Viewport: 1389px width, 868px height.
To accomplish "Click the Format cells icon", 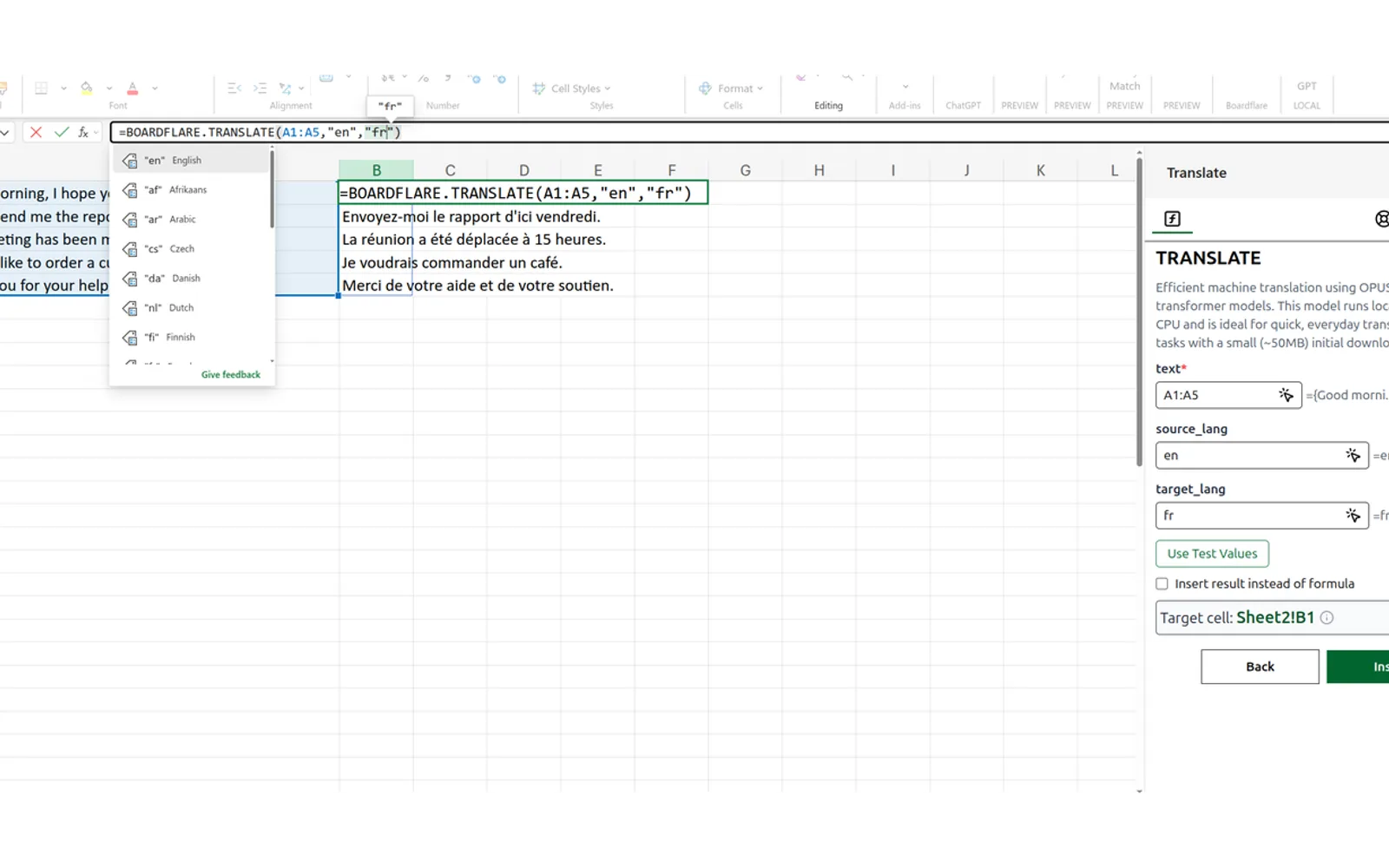I will click(x=705, y=88).
